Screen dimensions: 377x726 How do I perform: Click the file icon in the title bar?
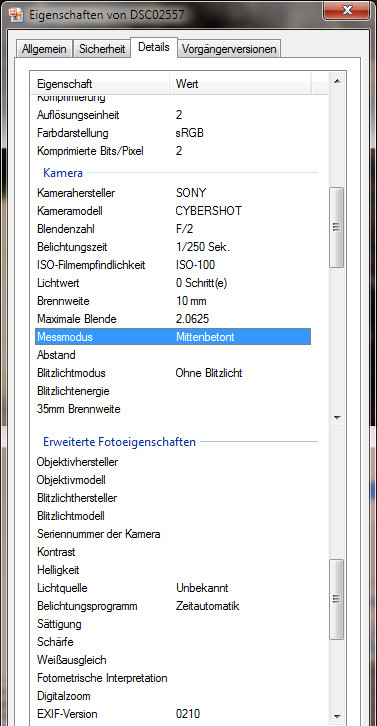click(17, 14)
